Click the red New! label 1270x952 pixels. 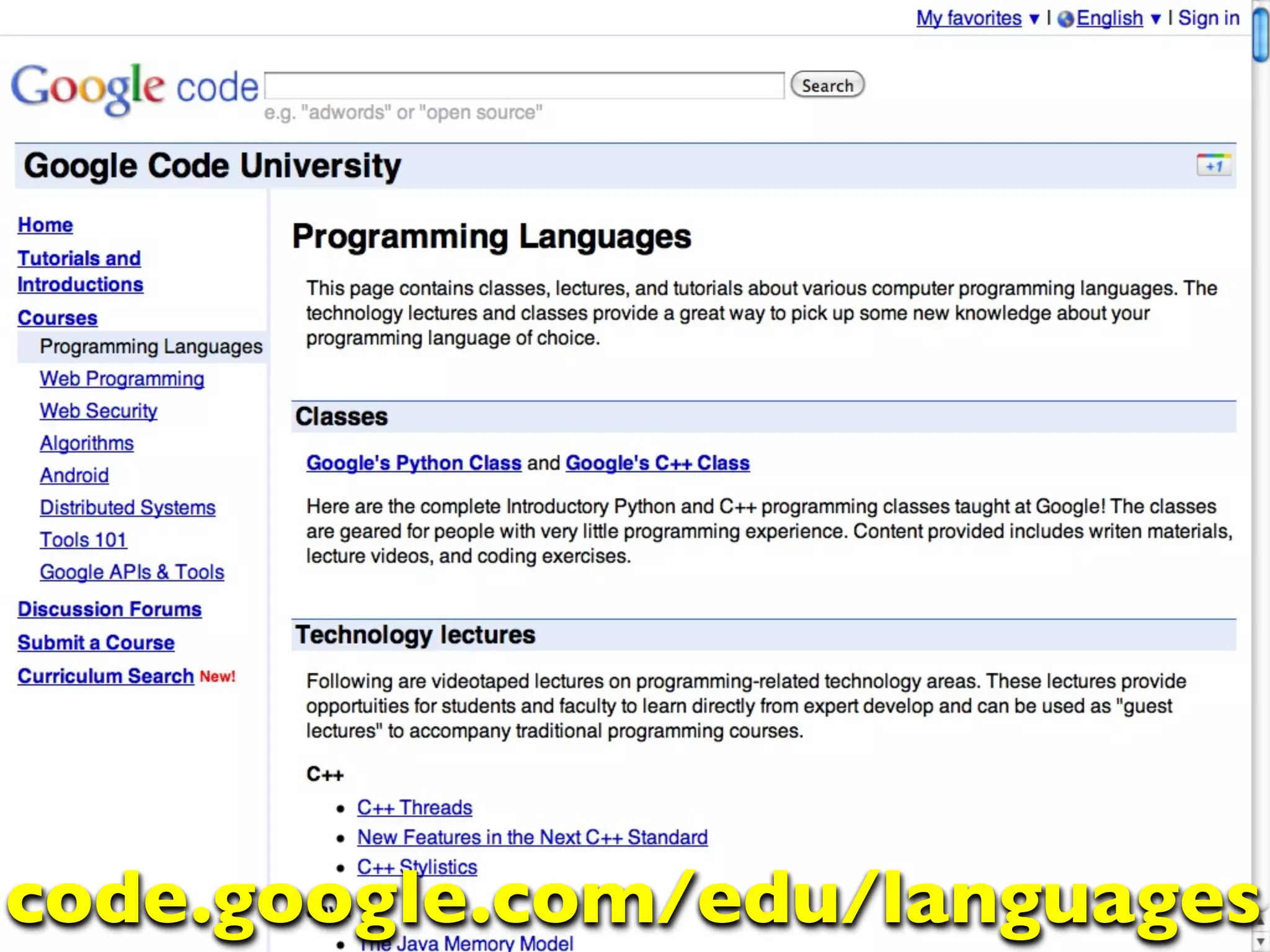[x=218, y=677]
